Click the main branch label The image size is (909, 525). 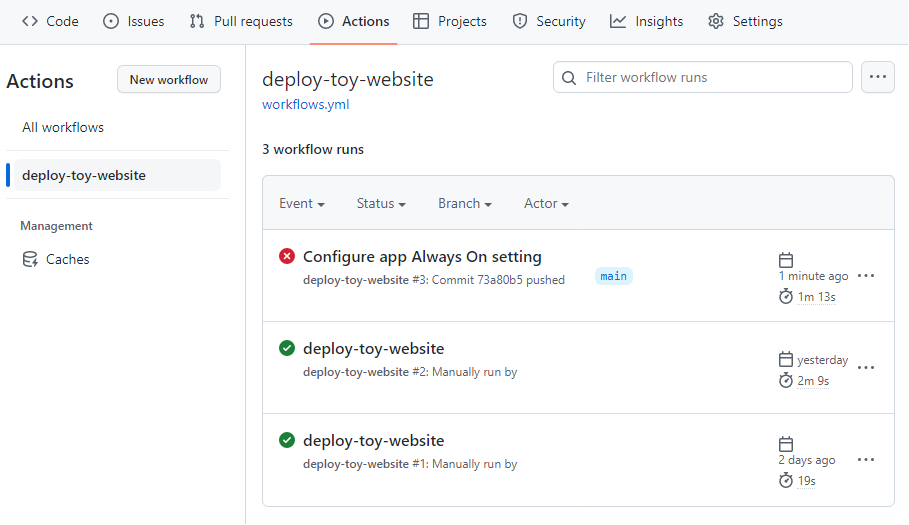coord(613,276)
